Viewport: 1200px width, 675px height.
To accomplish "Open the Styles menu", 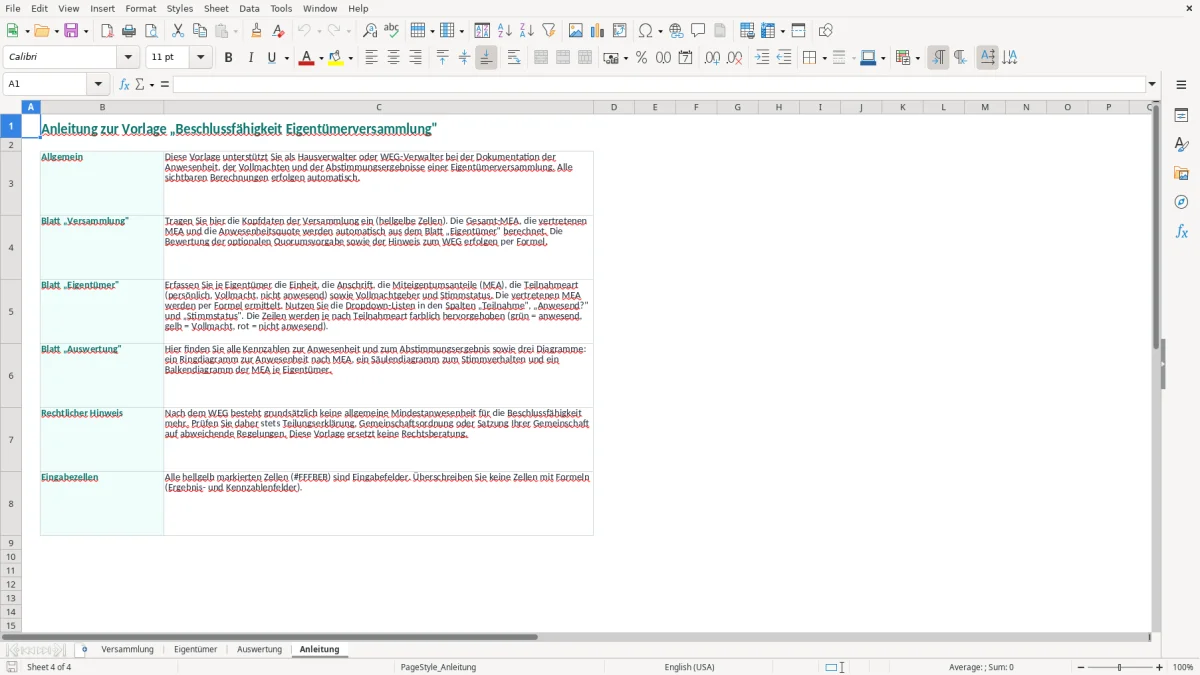I will click(180, 8).
